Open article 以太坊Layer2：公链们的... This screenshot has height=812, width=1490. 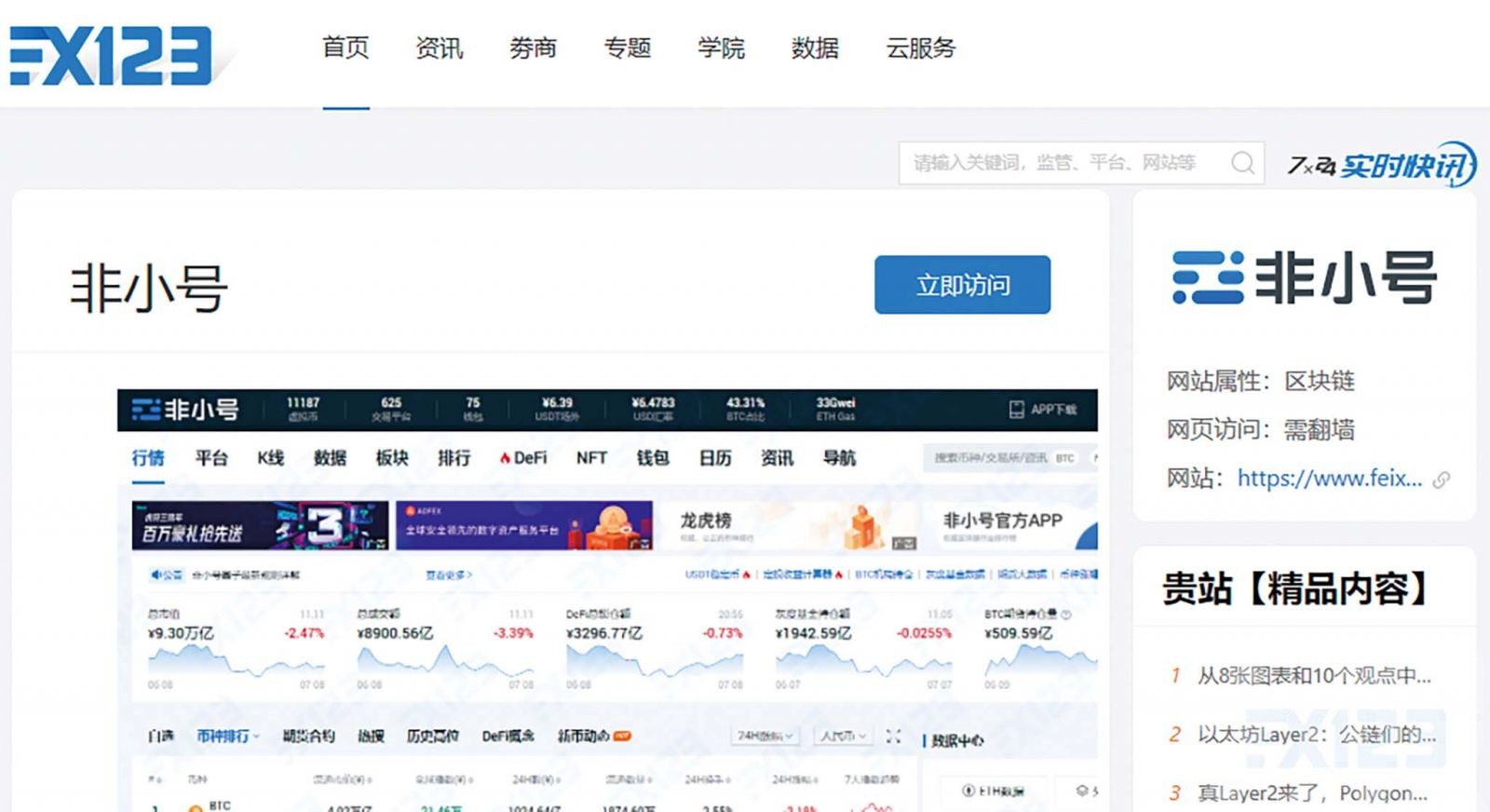pos(1316,735)
